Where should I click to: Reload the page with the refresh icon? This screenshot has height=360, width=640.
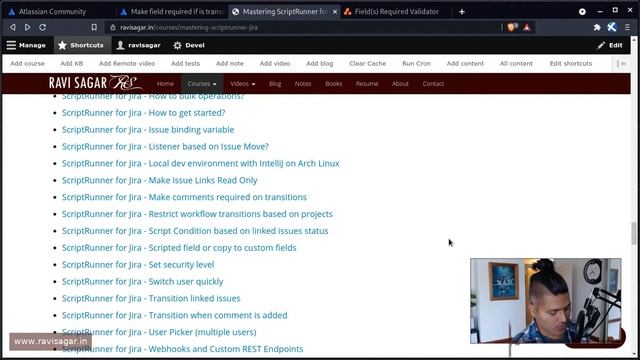(x=42, y=27)
